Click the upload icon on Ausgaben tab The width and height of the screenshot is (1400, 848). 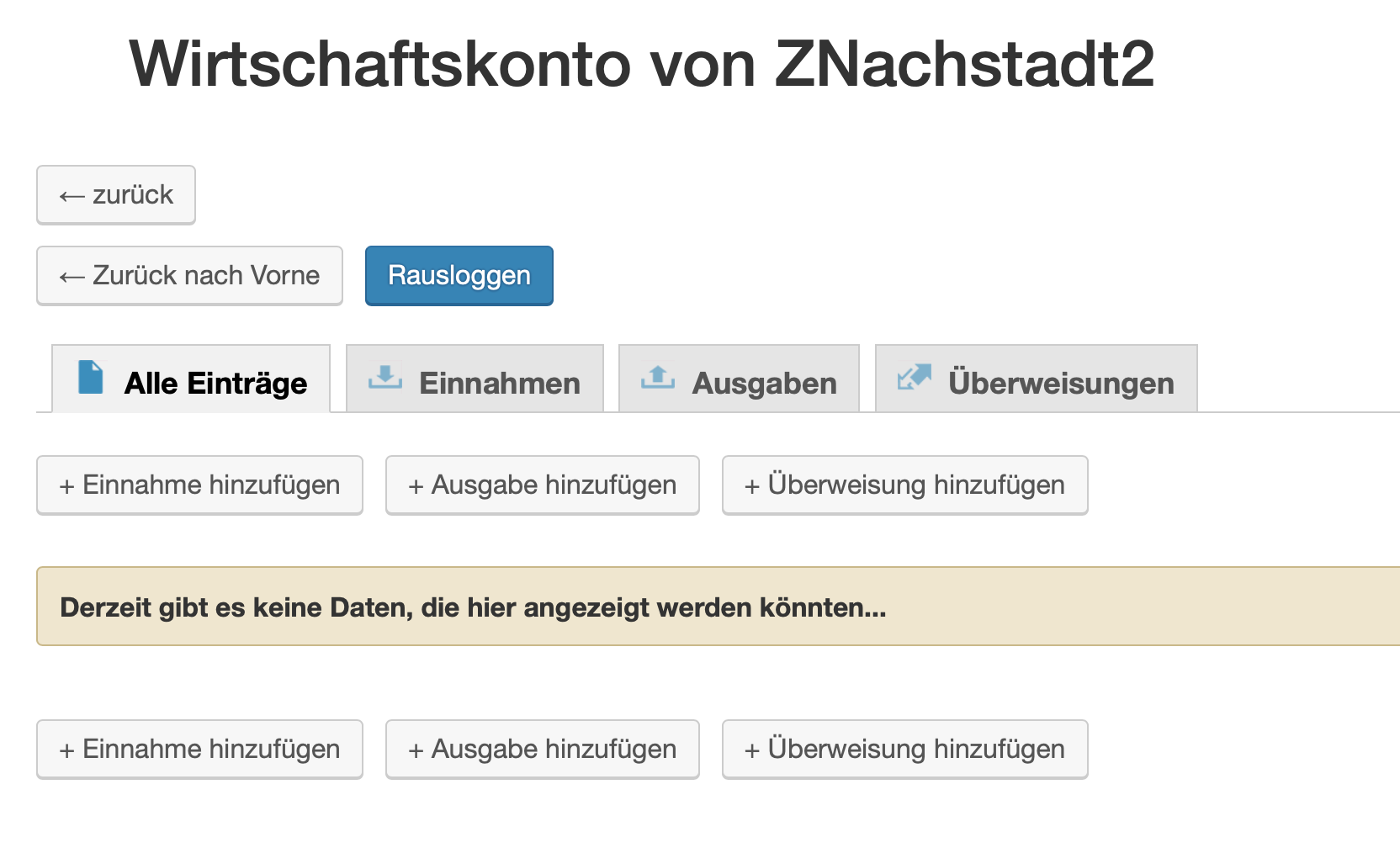[x=658, y=377]
